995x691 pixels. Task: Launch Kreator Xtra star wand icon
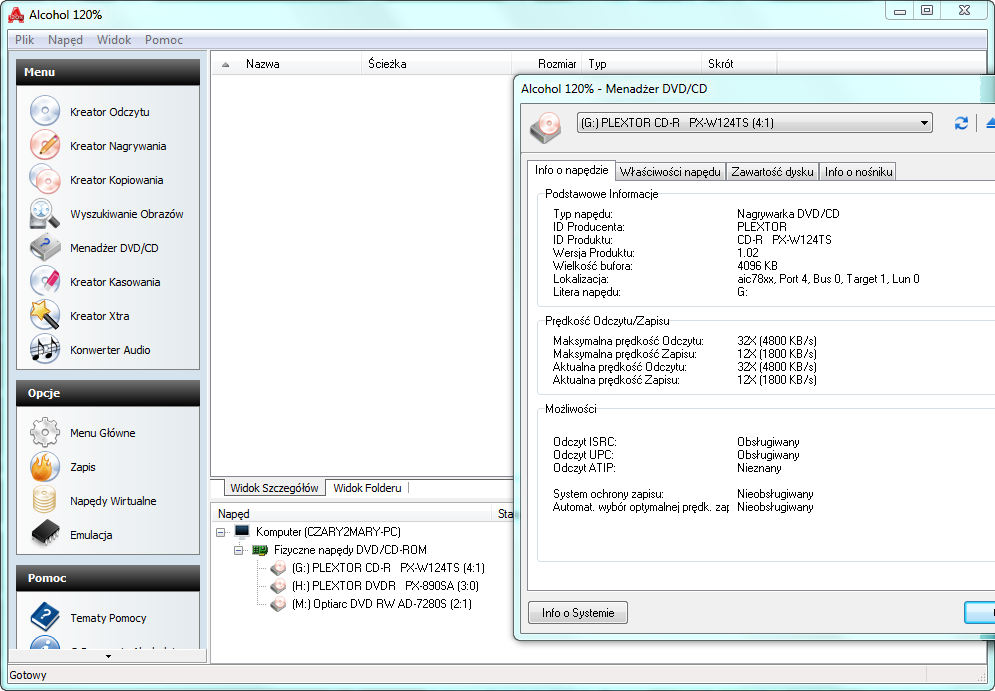(45, 315)
